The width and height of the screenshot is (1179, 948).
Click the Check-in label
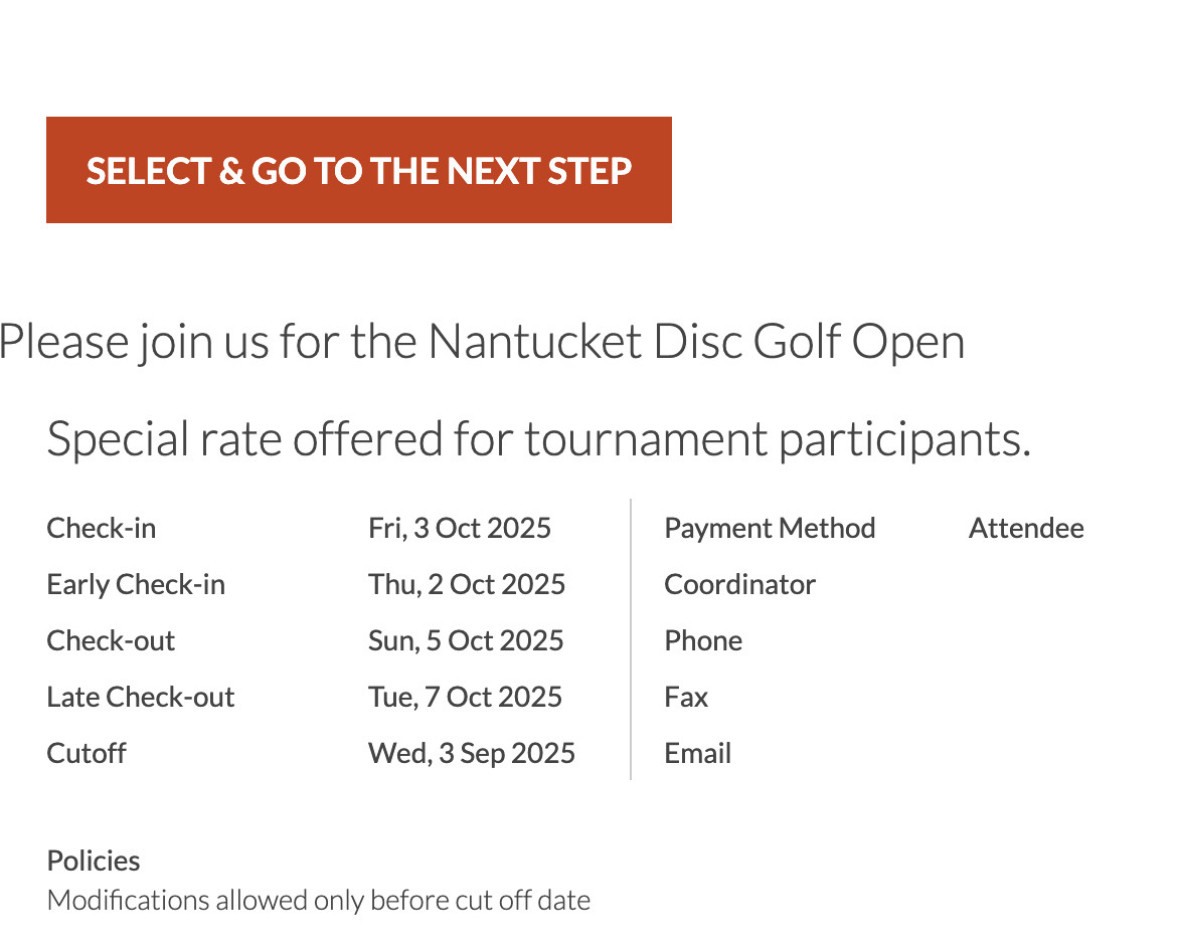point(101,528)
